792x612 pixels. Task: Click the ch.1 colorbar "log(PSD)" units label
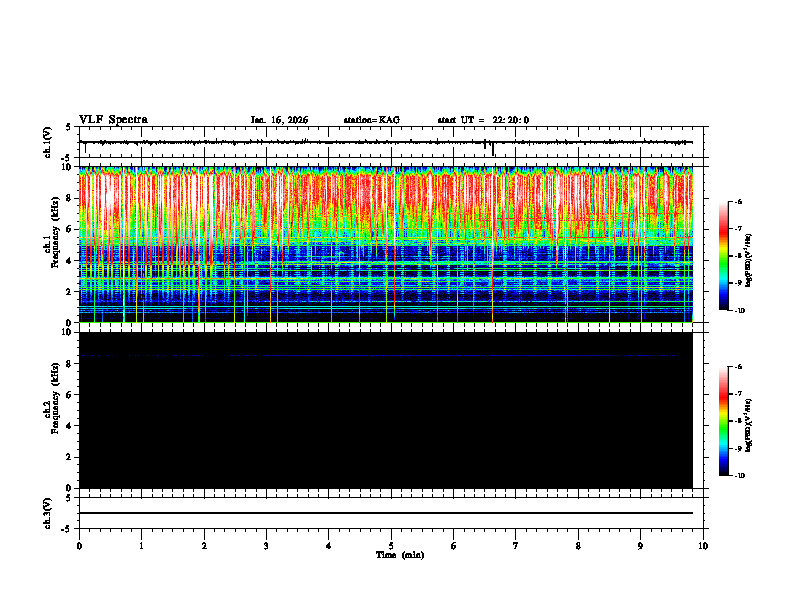(x=749, y=261)
